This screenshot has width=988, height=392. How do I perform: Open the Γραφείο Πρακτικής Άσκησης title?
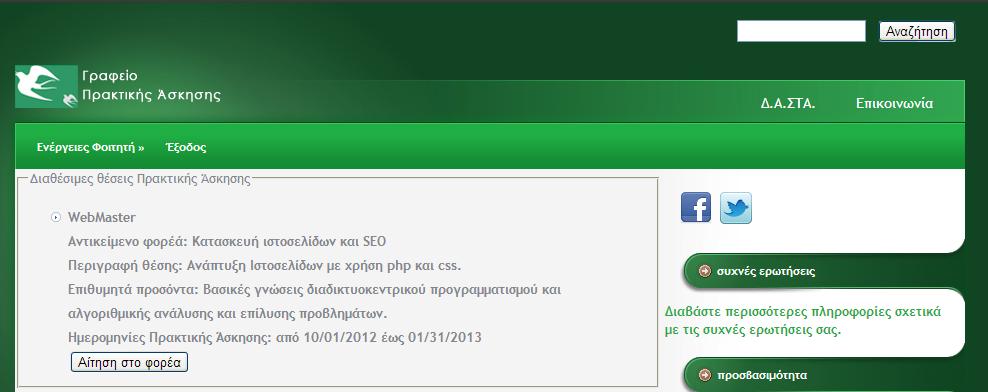(x=151, y=86)
